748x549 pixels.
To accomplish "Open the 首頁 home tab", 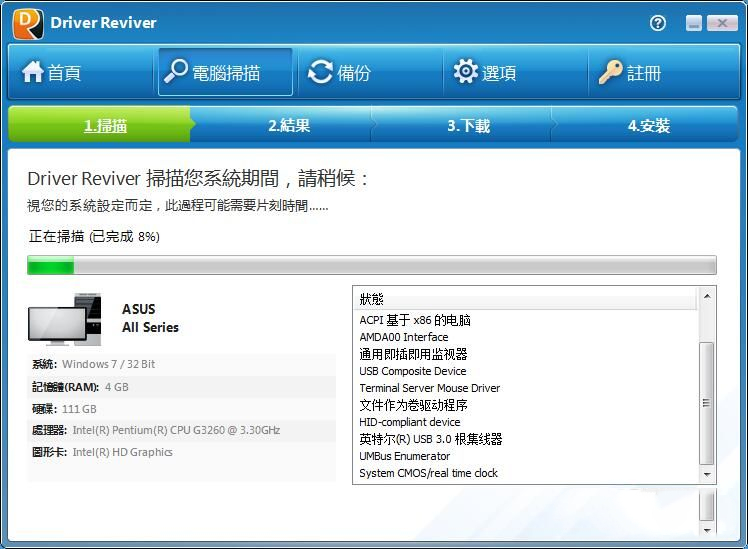I will 80,72.
